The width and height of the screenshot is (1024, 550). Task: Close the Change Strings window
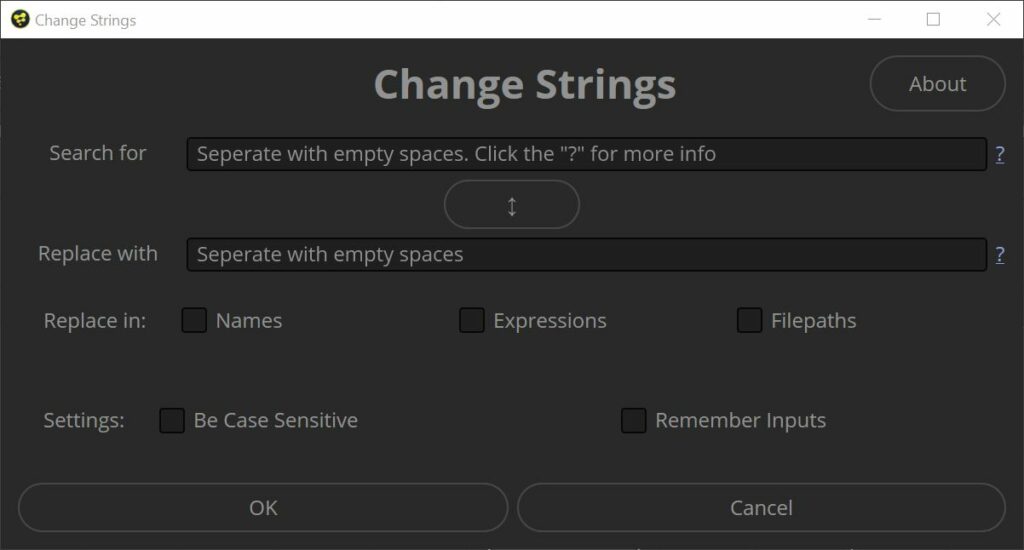[993, 20]
